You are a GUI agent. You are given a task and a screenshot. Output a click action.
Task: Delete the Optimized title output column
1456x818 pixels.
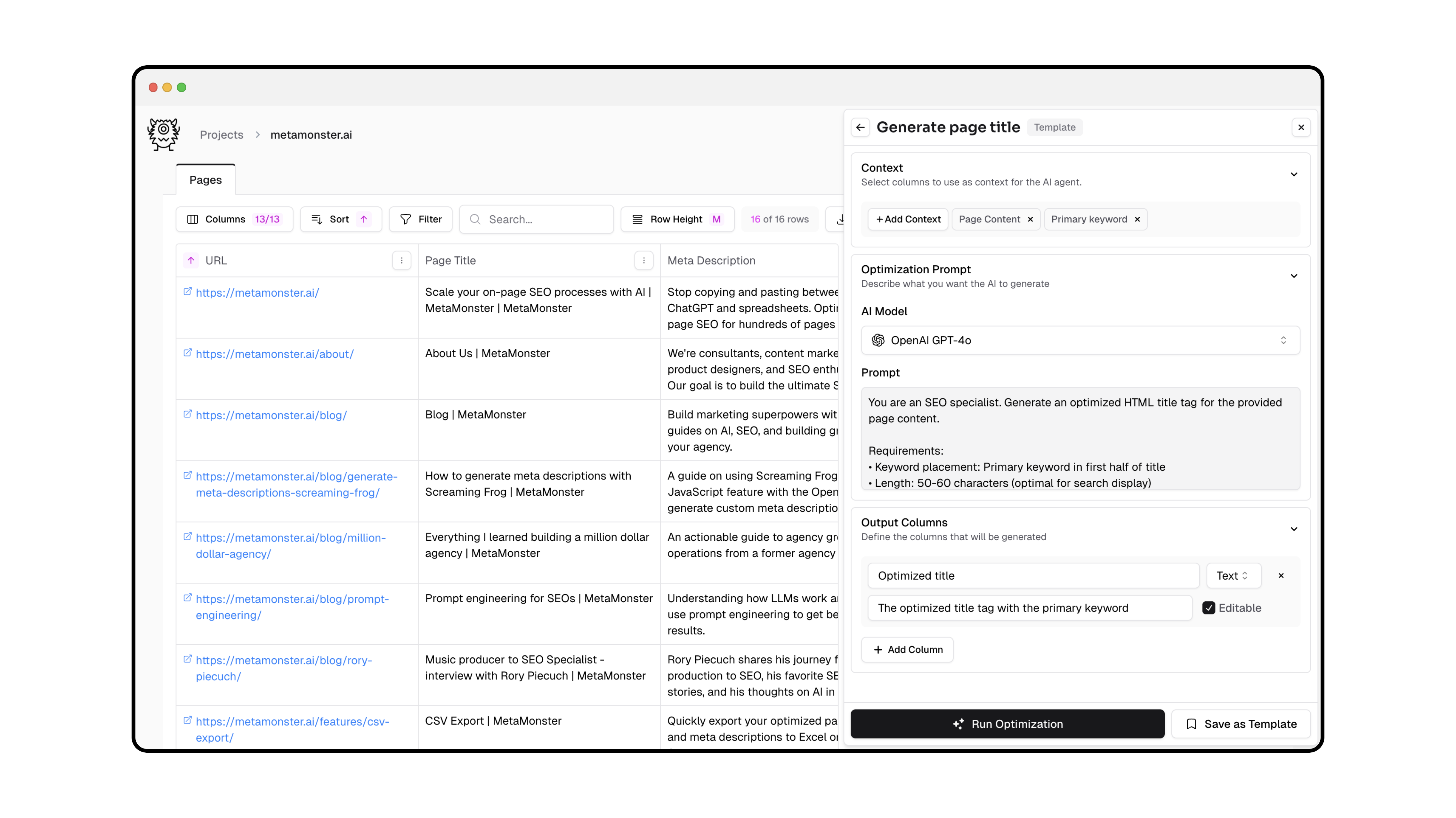coord(1281,576)
